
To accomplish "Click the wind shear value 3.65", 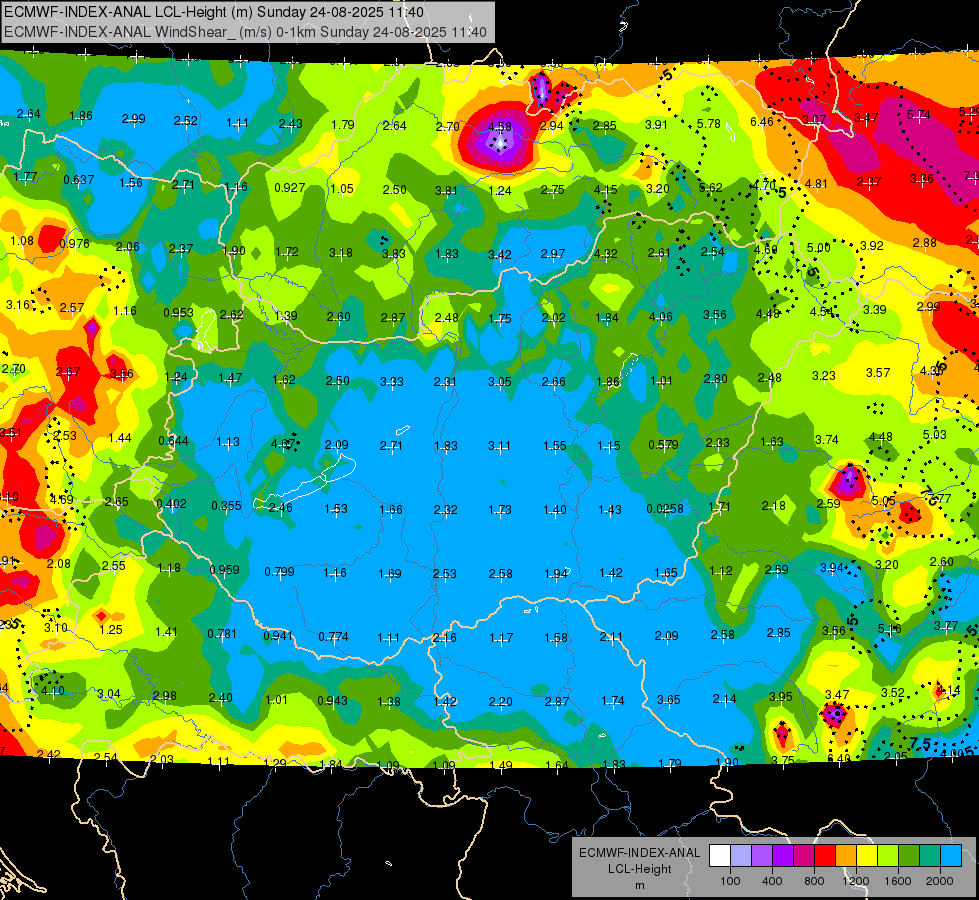I will pyautogui.click(x=669, y=700).
